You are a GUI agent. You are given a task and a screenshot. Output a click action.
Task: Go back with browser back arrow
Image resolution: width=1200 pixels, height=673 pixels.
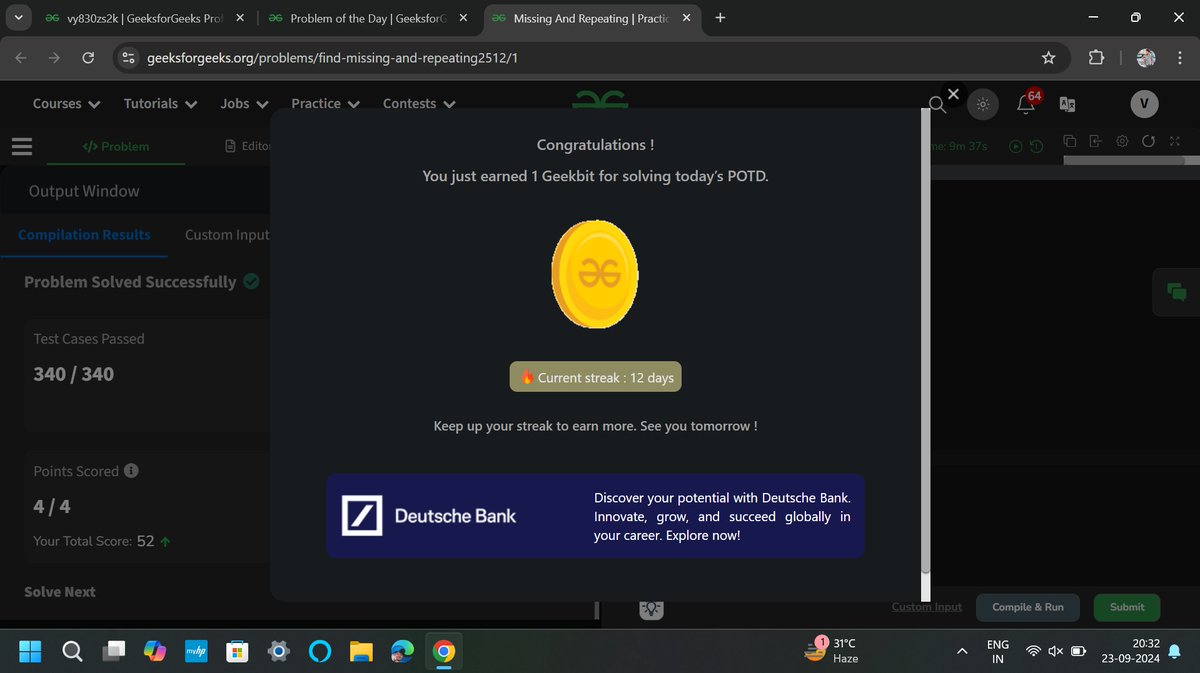coord(21,58)
